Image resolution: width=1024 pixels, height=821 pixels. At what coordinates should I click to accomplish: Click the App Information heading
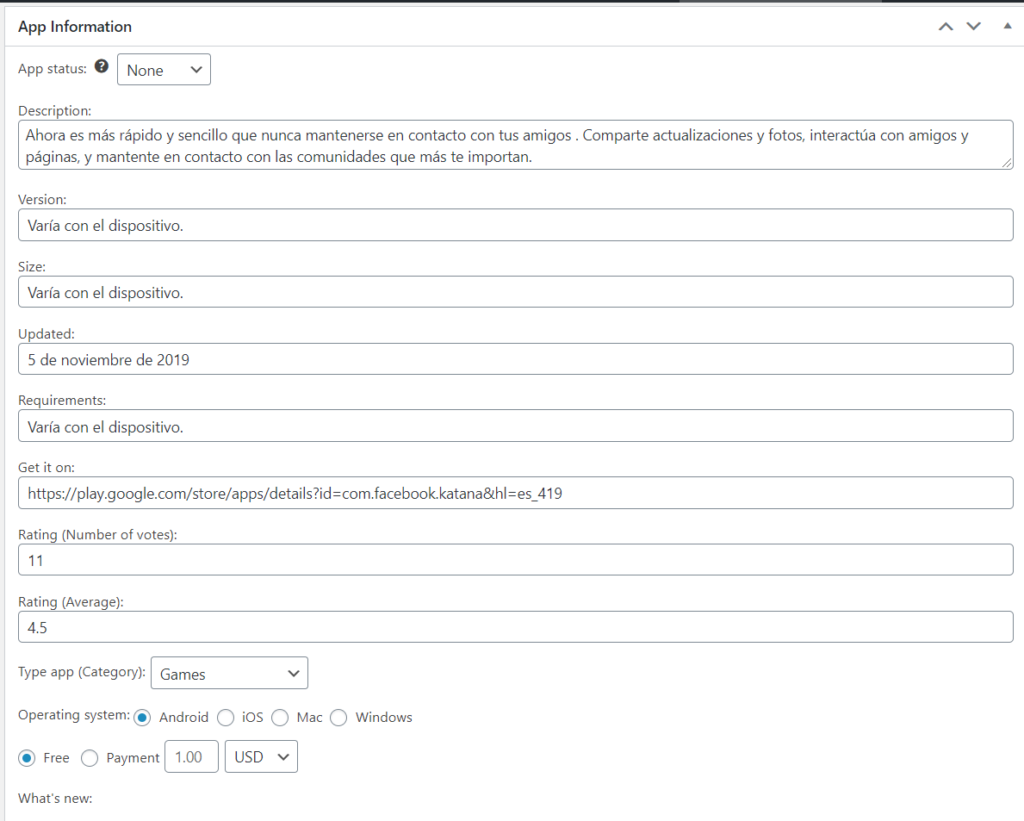pos(75,27)
